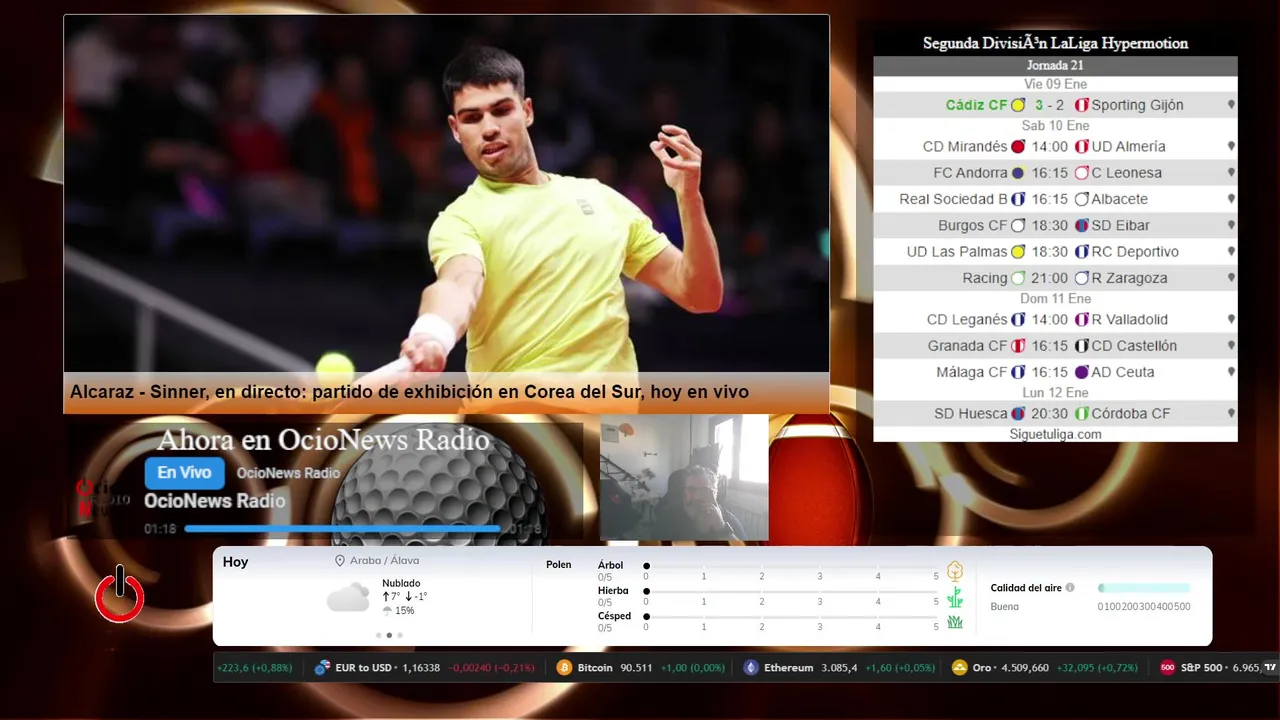Click the OcioNews Radio station label beside En Vivo

tap(288, 473)
